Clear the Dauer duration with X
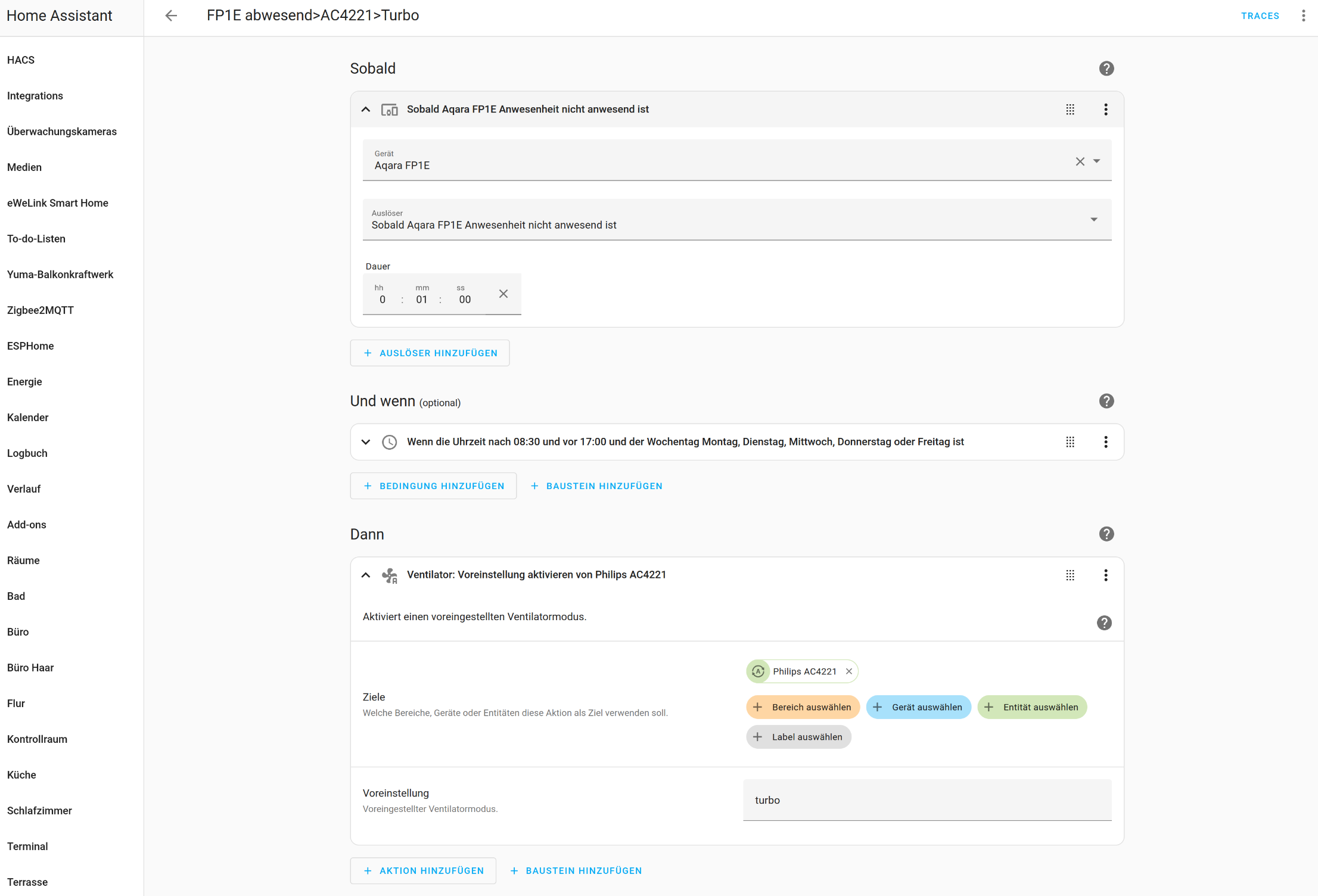1318x896 pixels. 503,294
